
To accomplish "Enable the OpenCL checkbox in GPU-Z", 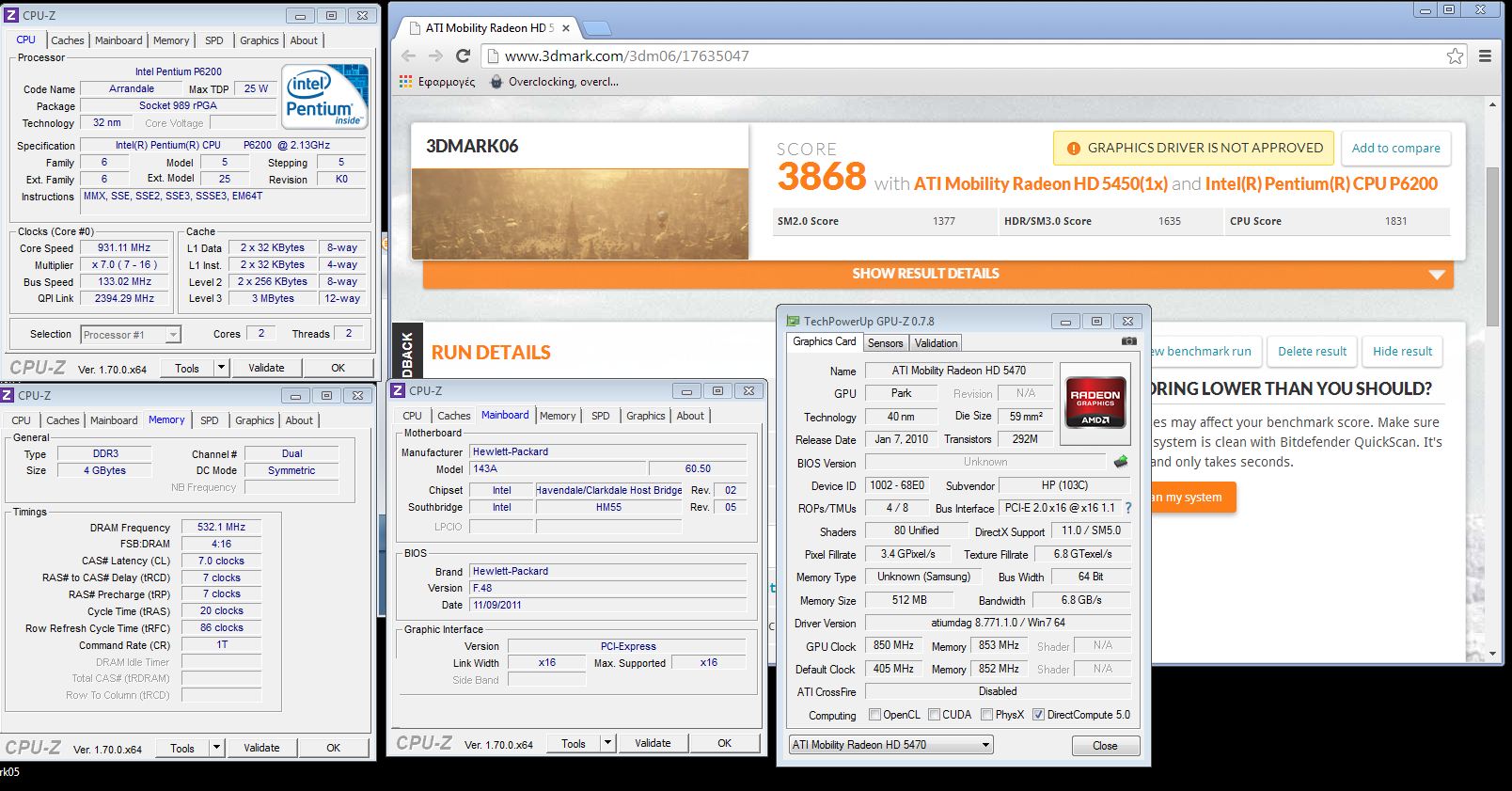I will pyautogui.click(x=875, y=715).
